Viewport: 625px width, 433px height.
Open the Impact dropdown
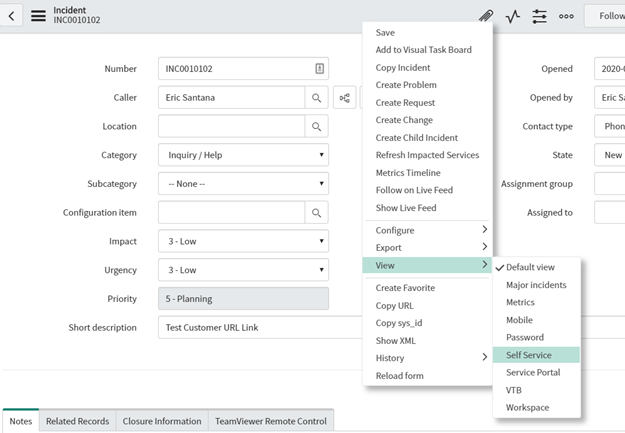[x=243, y=241]
